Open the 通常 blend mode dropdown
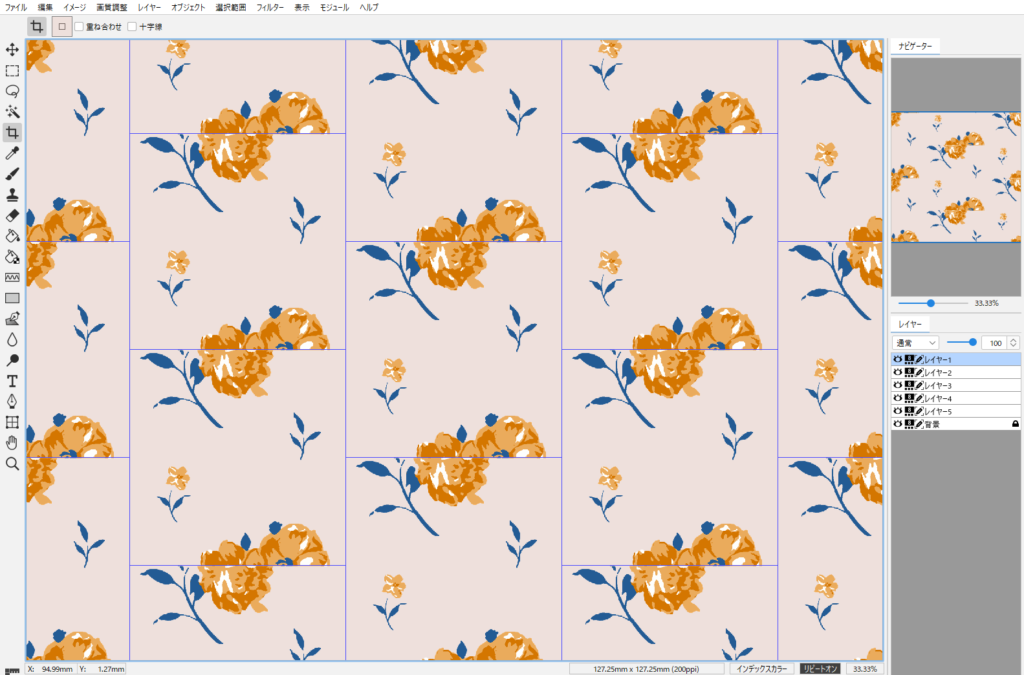 pos(916,343)
